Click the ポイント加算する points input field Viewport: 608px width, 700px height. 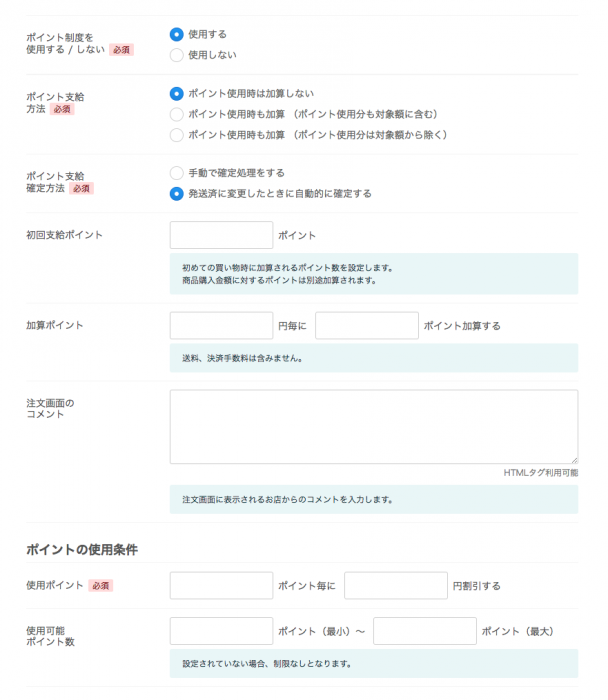click(x=367, y=325)
